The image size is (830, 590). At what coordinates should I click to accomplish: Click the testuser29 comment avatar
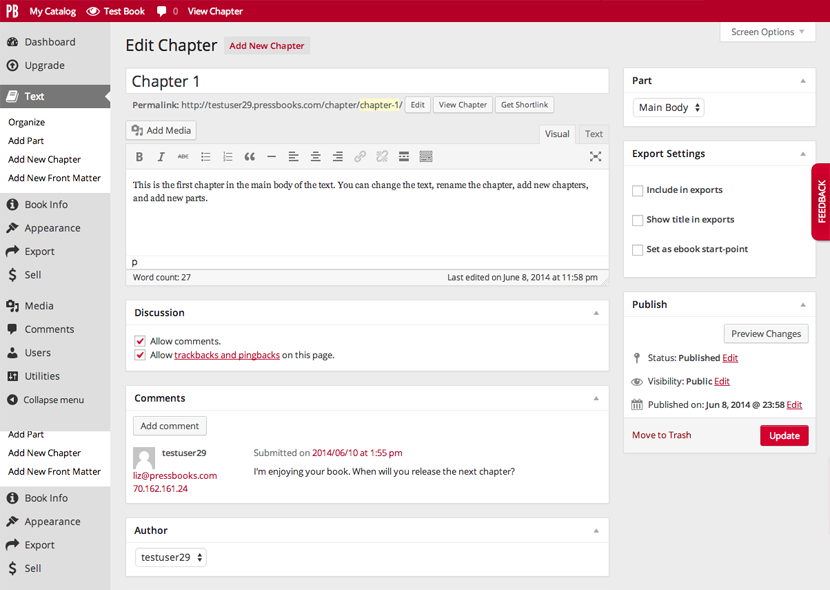coord(144,458)
